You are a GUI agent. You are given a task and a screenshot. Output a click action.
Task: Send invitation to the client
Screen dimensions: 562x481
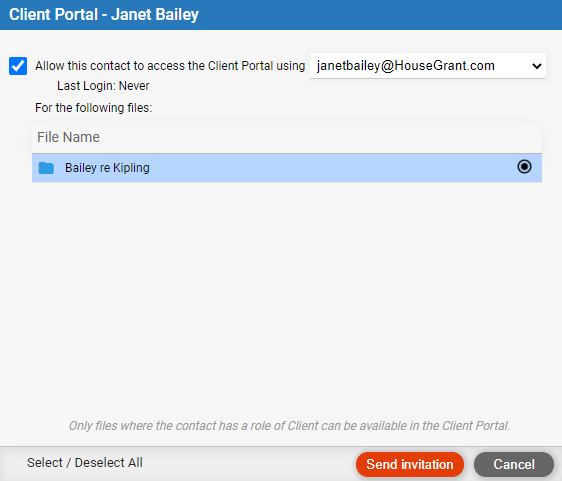(410, 465)
